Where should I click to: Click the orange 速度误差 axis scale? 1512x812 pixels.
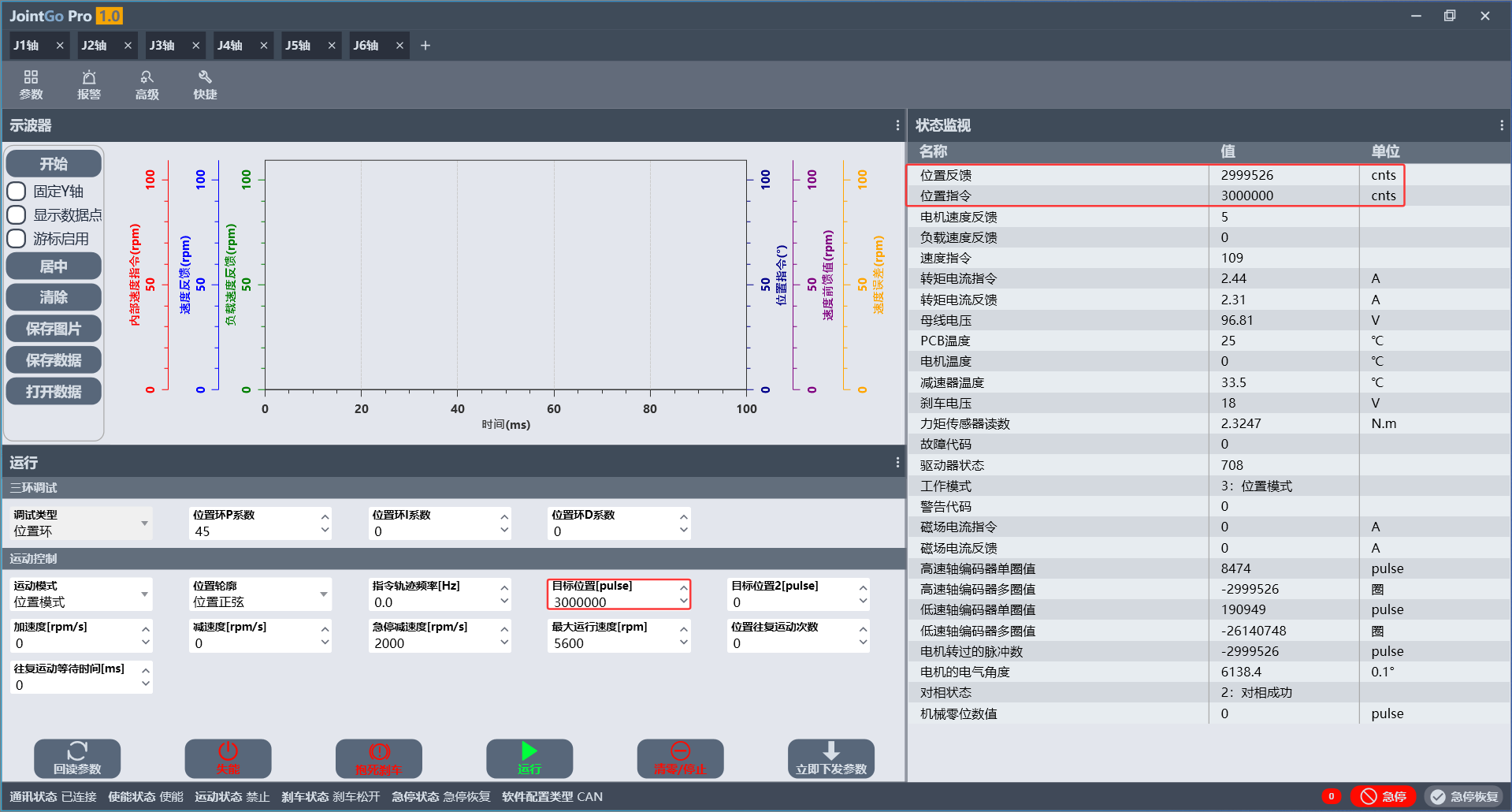coord(864,276)
